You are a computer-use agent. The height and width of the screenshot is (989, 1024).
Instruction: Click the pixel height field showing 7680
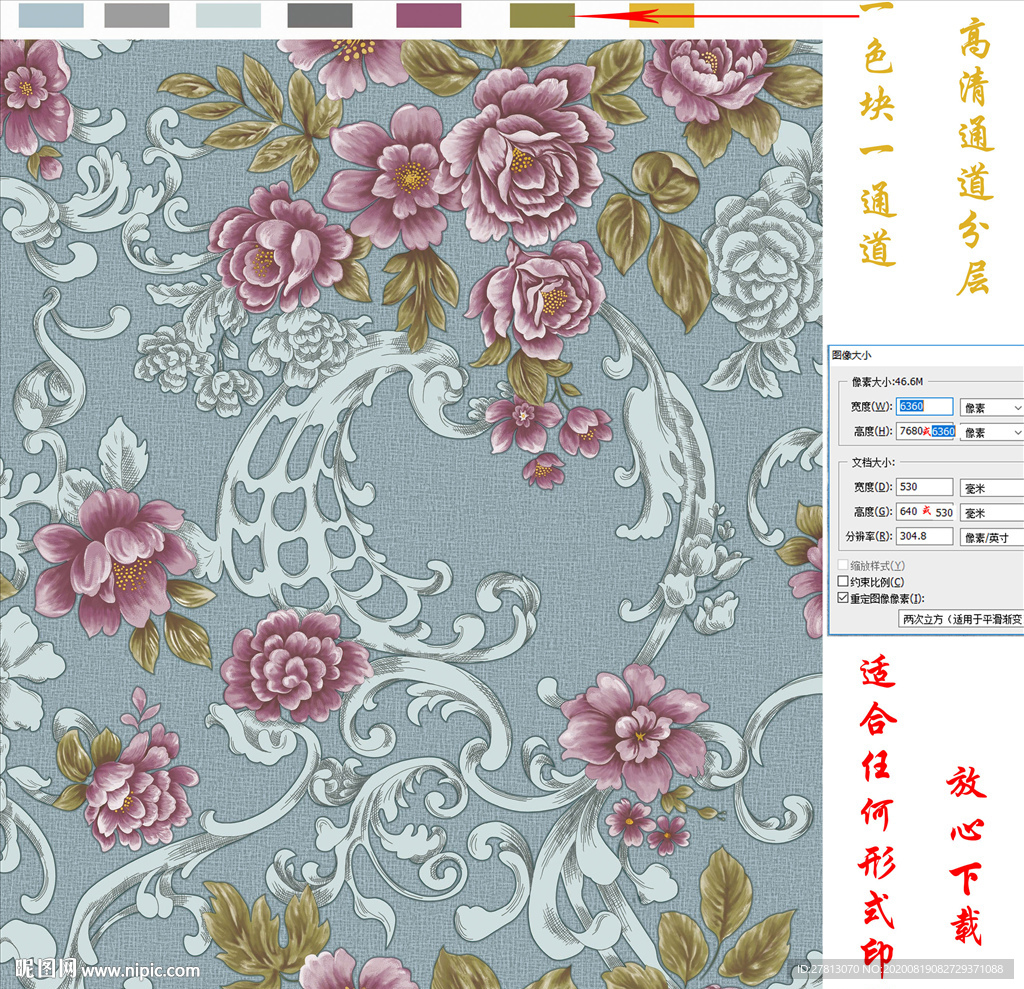925,432
